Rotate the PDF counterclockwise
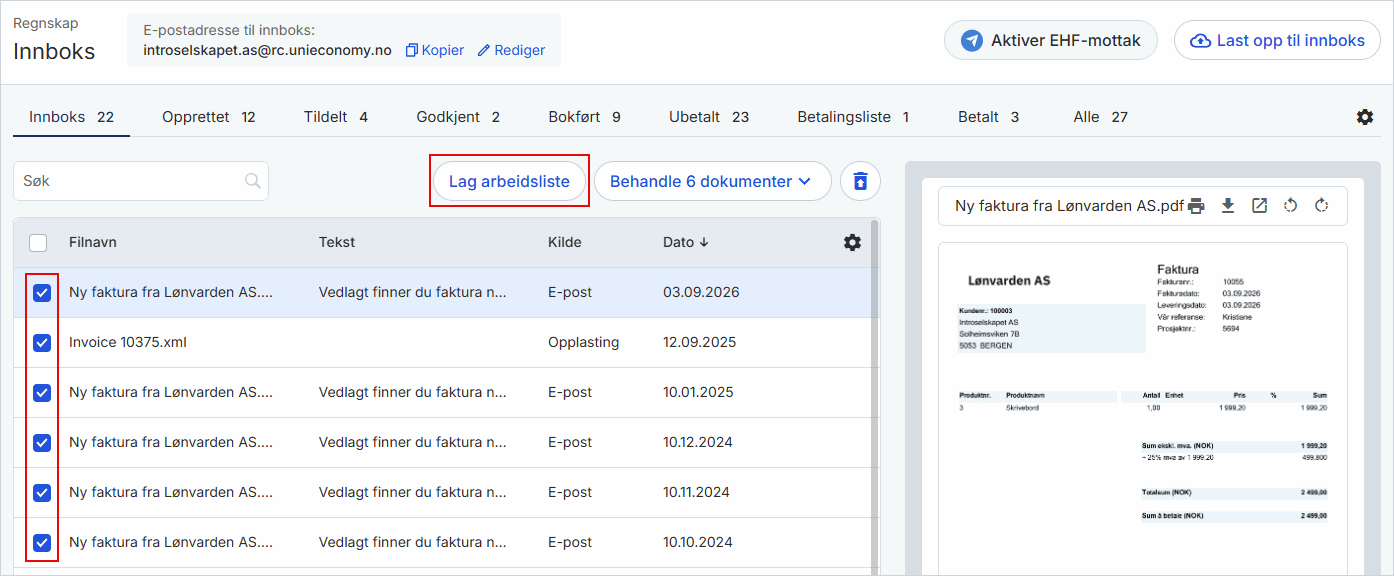This screenshot has height=576, width=1394. click(x=1291, y=205)
